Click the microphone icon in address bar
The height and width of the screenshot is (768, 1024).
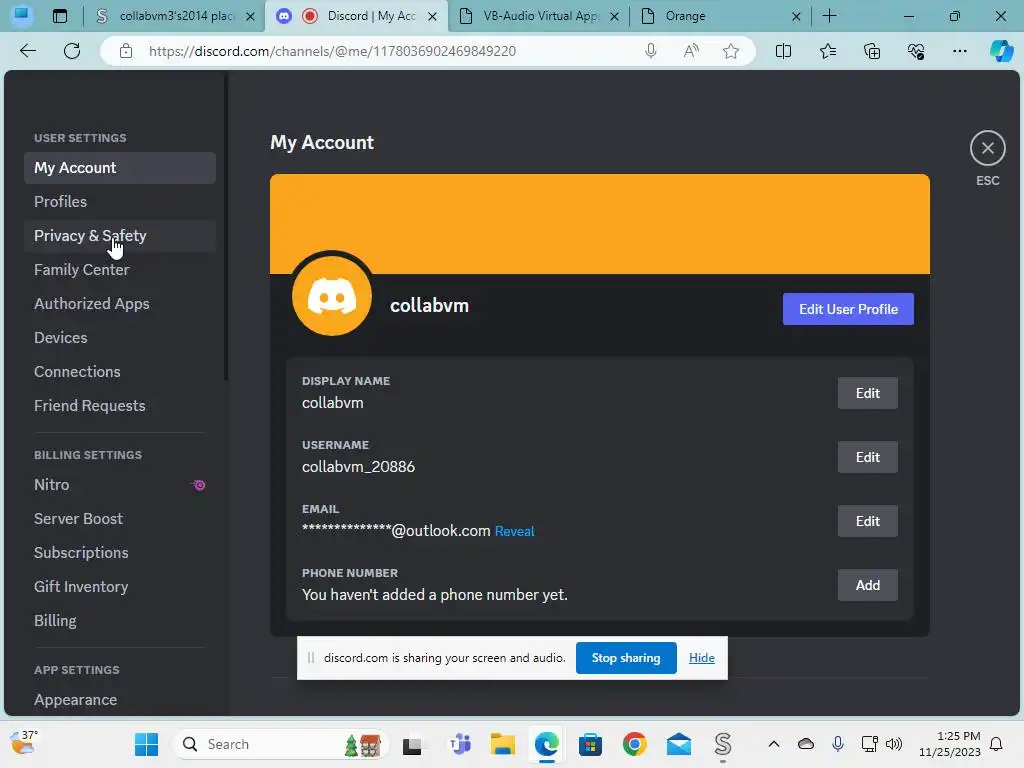pyautogui.click(x=650, y=51)
